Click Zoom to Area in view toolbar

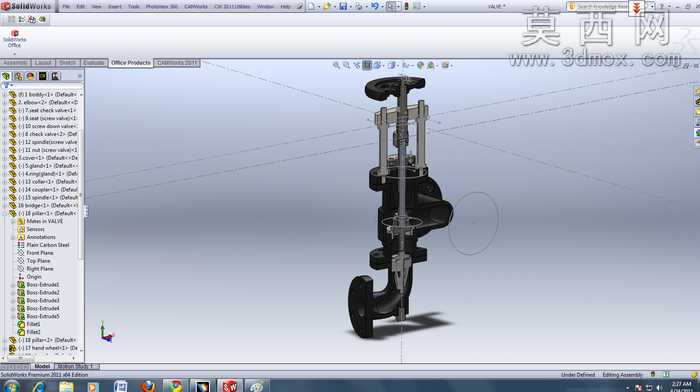coord(346,66)
